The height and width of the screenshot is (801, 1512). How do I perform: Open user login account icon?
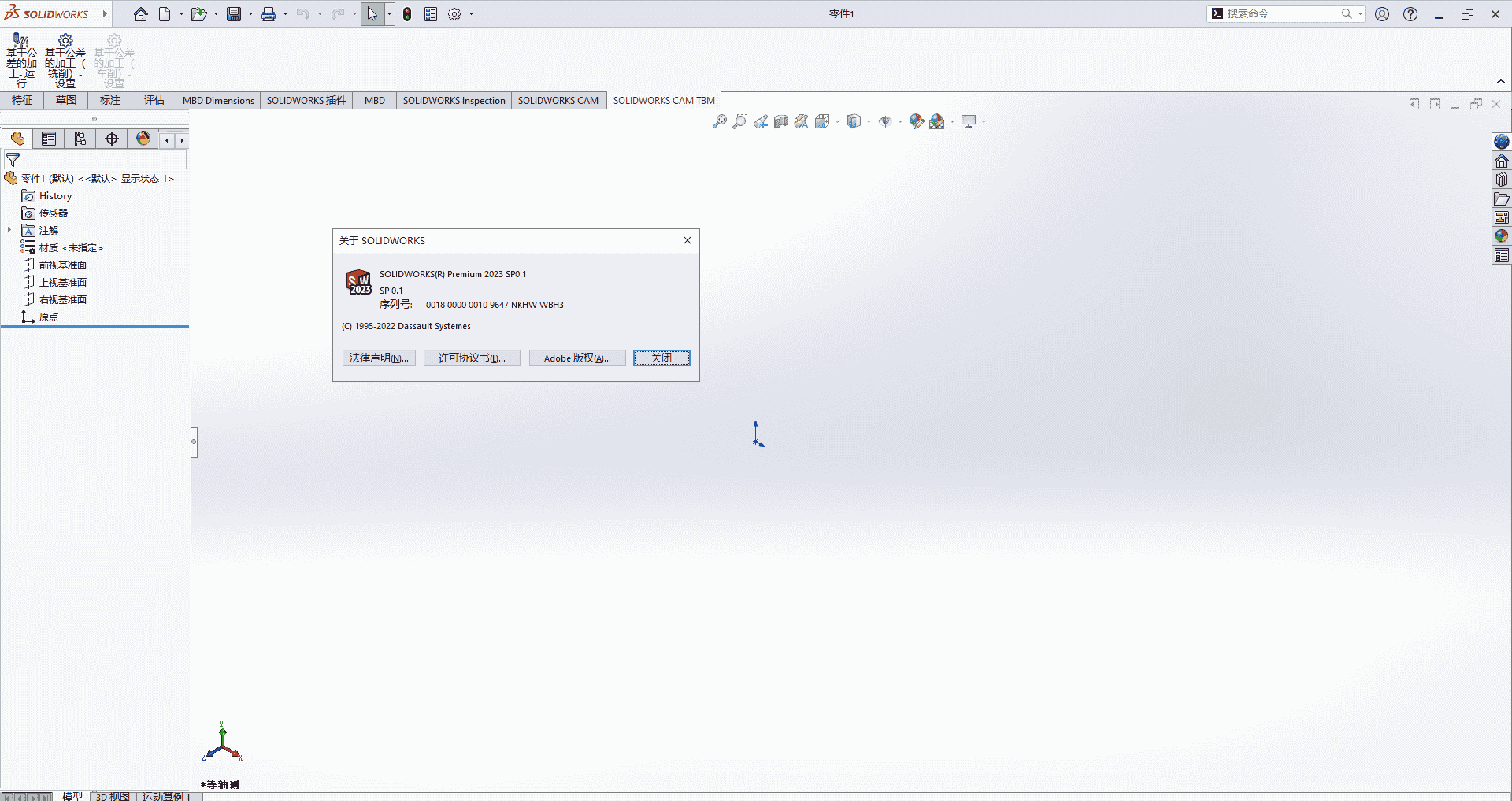pyautogui.click(x=1382, y=14)
